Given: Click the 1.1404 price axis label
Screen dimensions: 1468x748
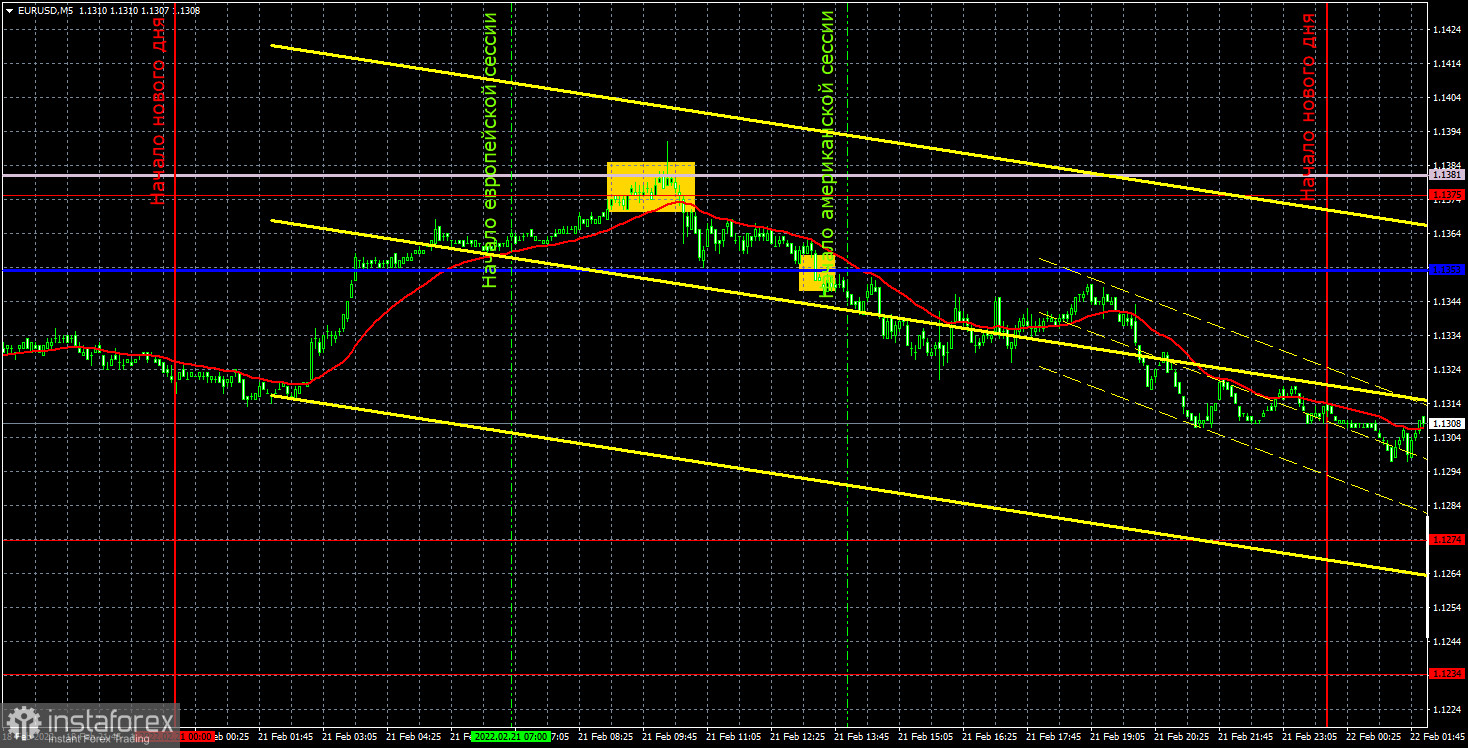Looking at the screenshot, I should point(1447,98).
